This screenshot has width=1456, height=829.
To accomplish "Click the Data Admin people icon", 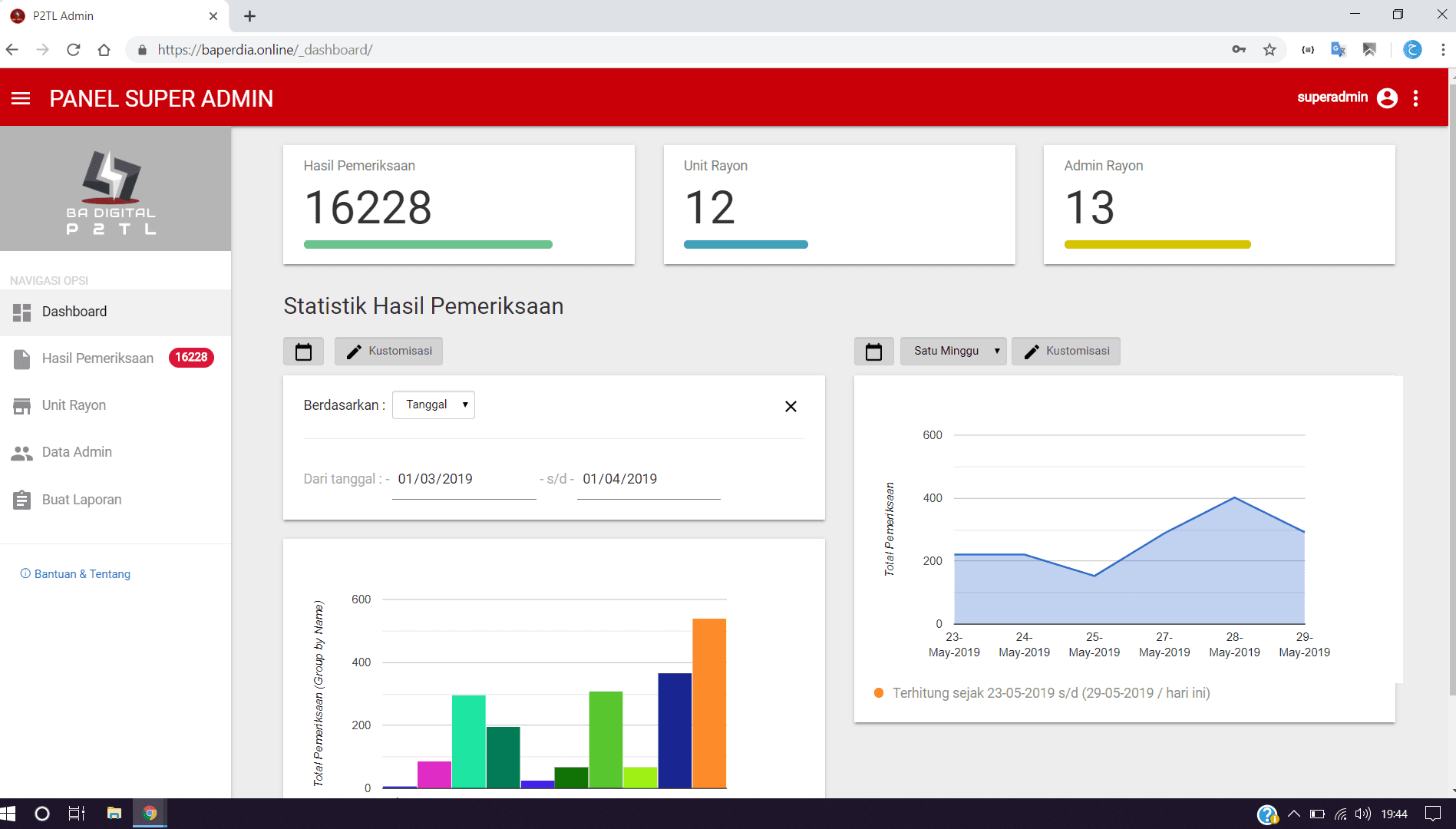I will pyautogui.click(x=21, y=453).
